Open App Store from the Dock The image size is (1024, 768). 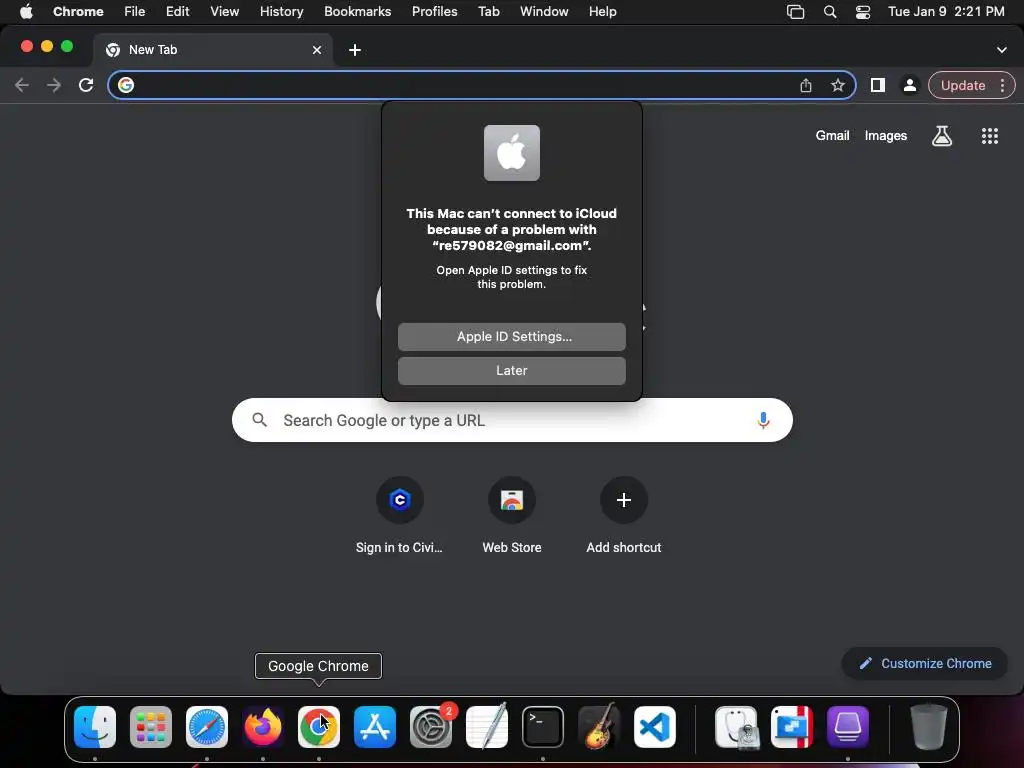coord(375,727)
